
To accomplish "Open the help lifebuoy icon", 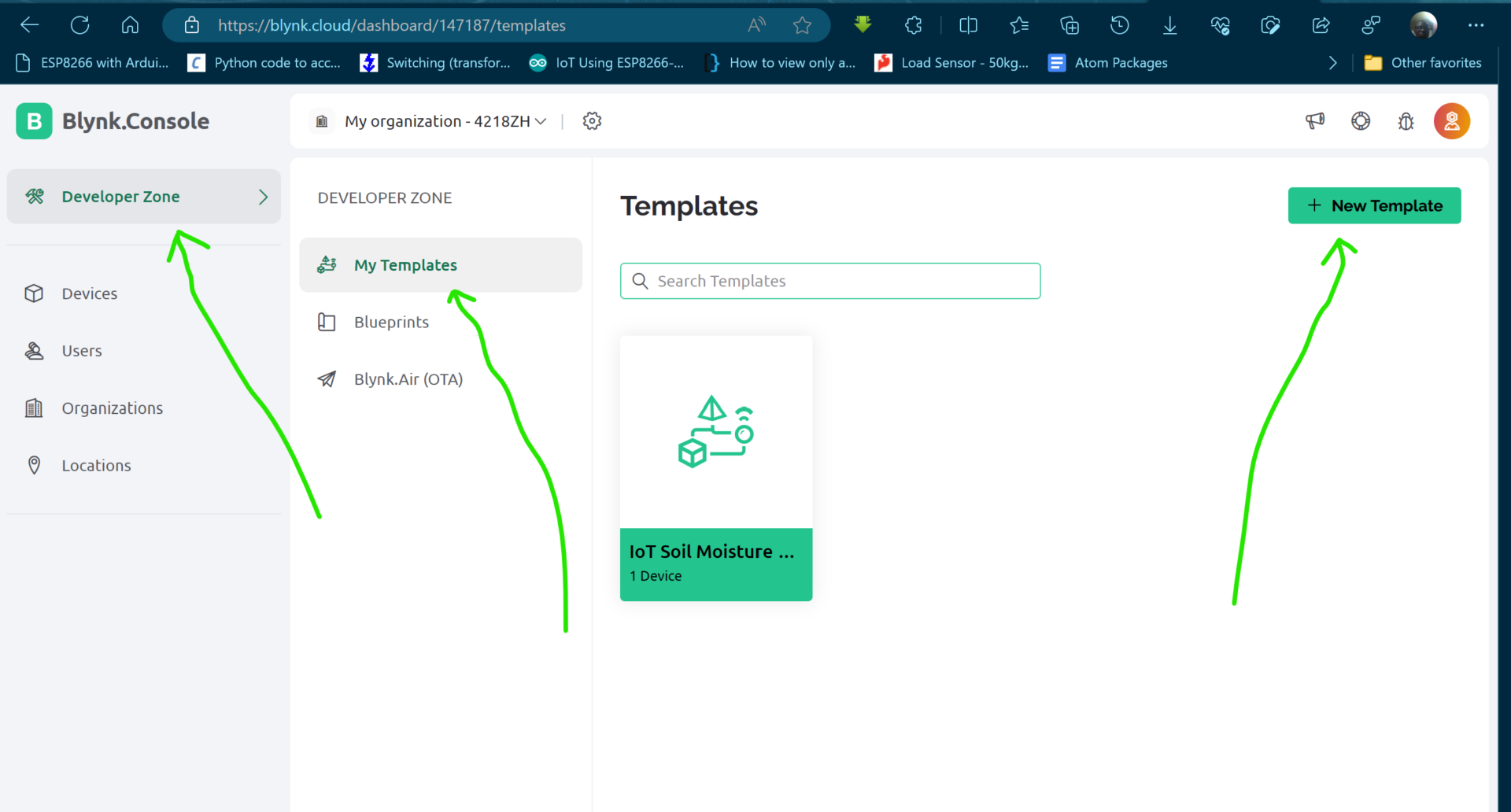I will tap(1361, 121).
